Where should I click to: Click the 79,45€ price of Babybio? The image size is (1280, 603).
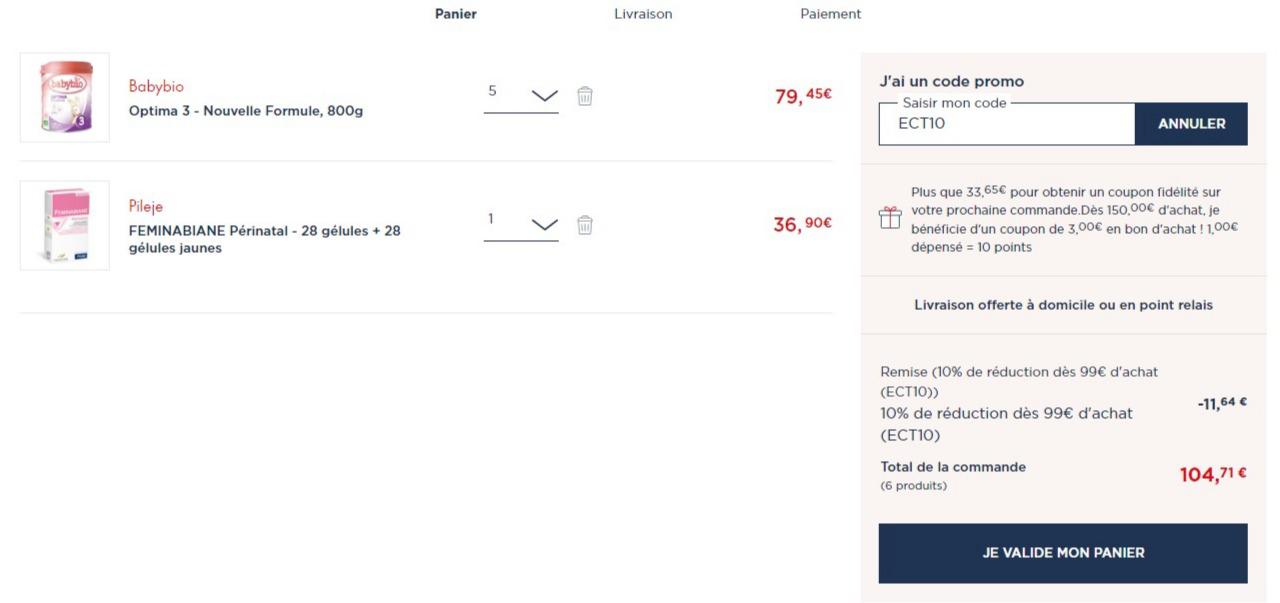pyautogui.click(x=803, y=96)
